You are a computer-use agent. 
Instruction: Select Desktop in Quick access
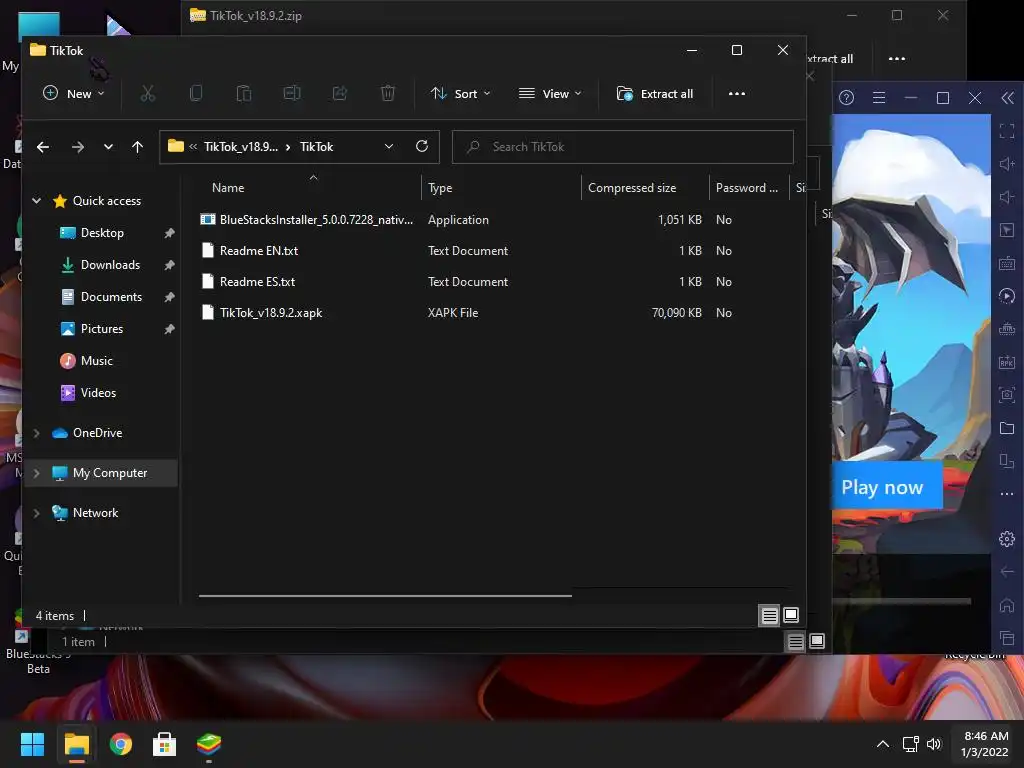click(102, 232)
